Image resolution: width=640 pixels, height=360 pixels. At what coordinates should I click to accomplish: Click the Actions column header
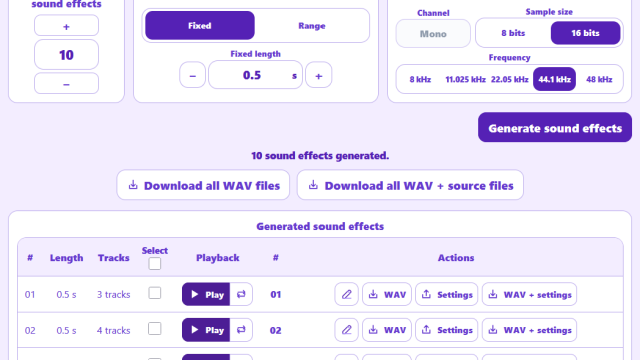[x=456, y=258]
